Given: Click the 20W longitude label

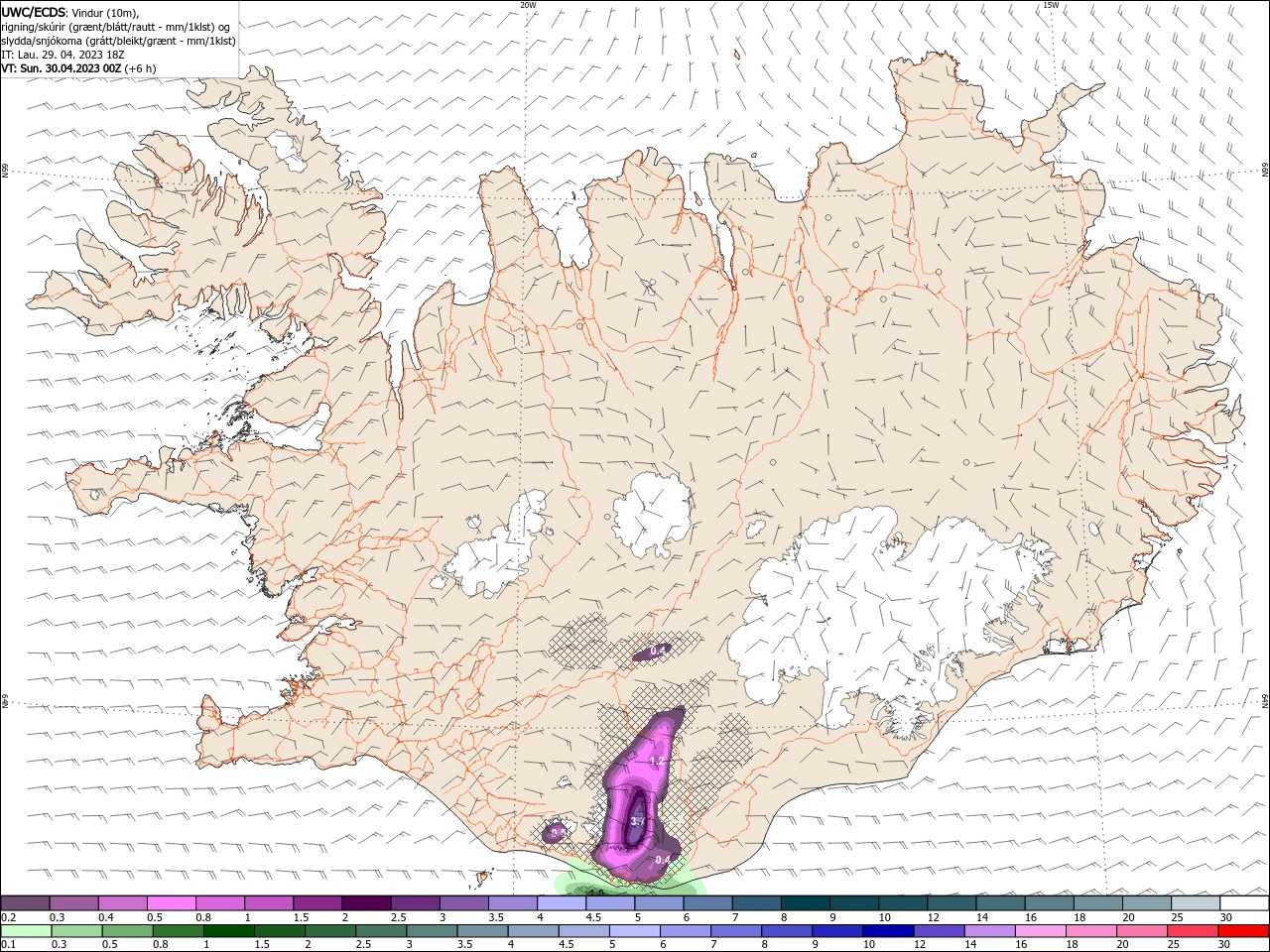Looking at the screenshot, I should [528, 5].
